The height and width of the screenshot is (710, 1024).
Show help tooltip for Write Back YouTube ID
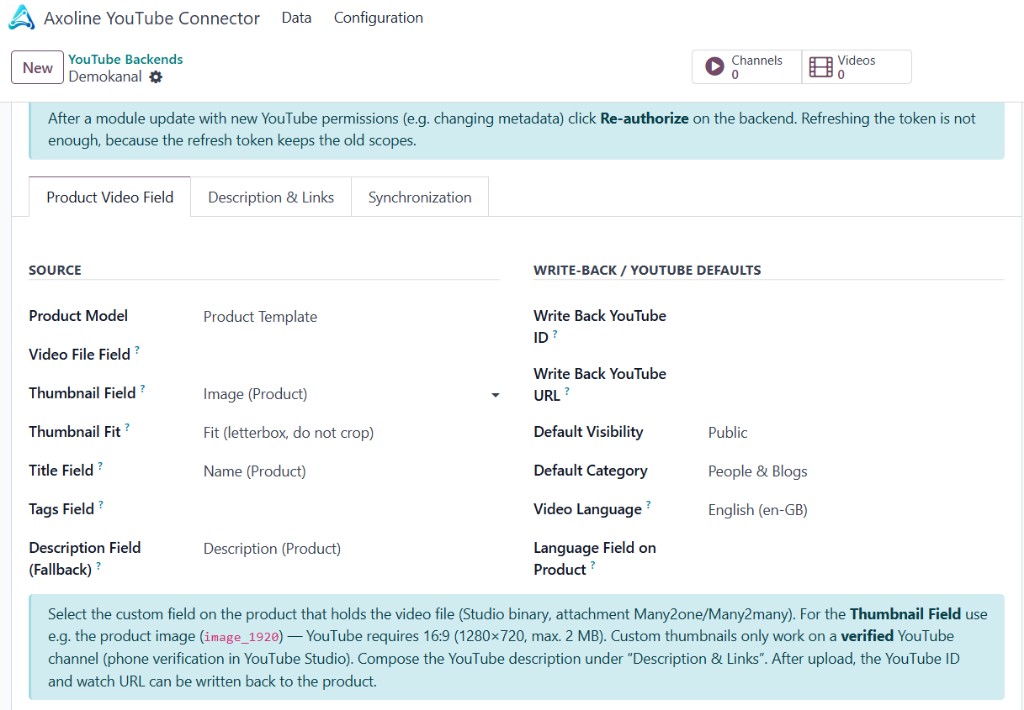point(555,334)
